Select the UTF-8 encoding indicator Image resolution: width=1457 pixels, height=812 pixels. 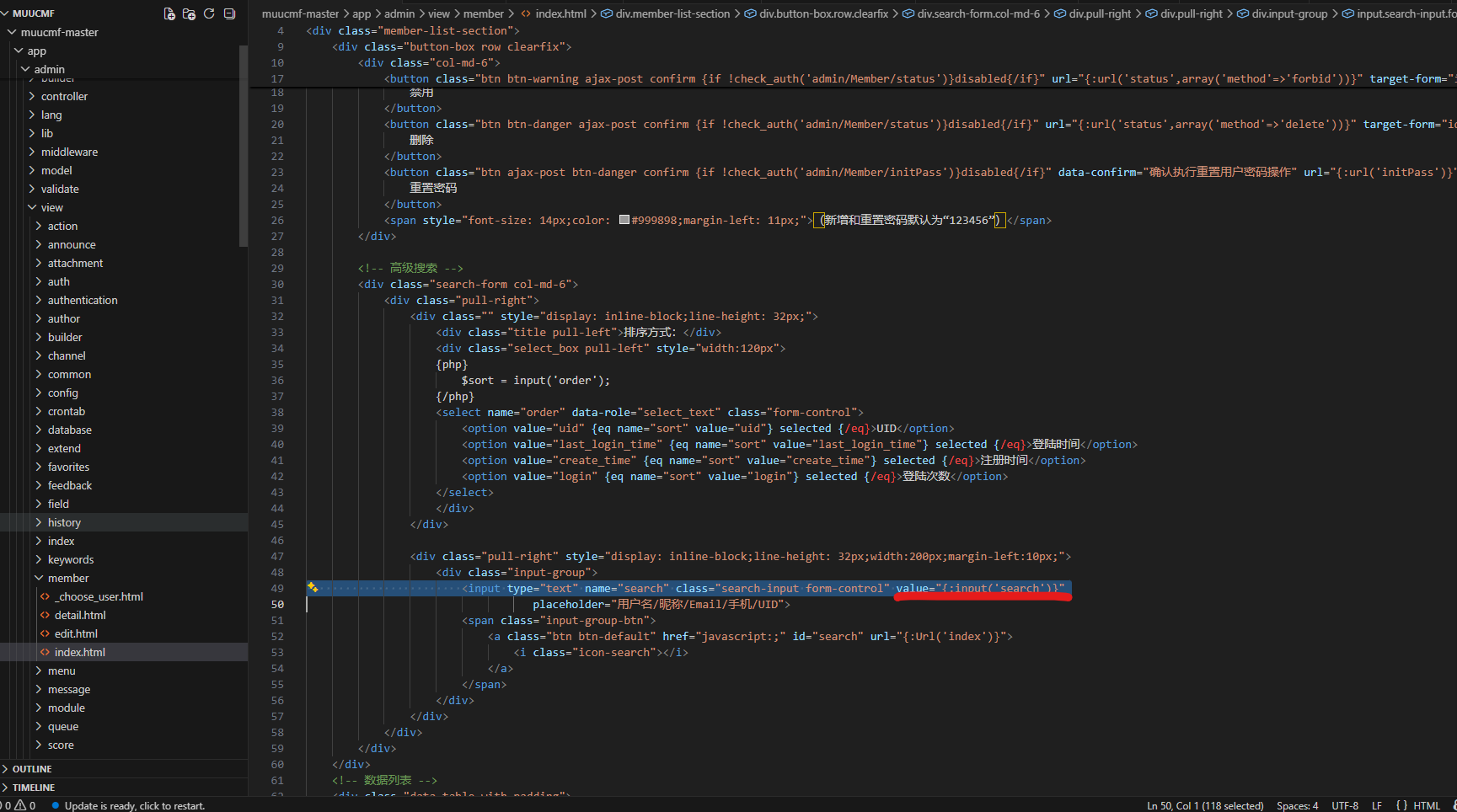(1345, 805)
